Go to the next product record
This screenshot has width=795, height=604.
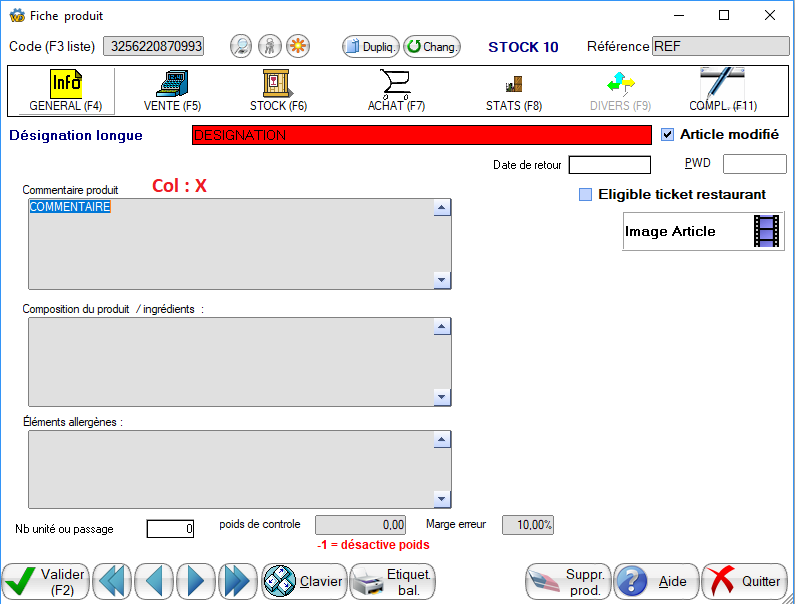(x=196, y=580)
